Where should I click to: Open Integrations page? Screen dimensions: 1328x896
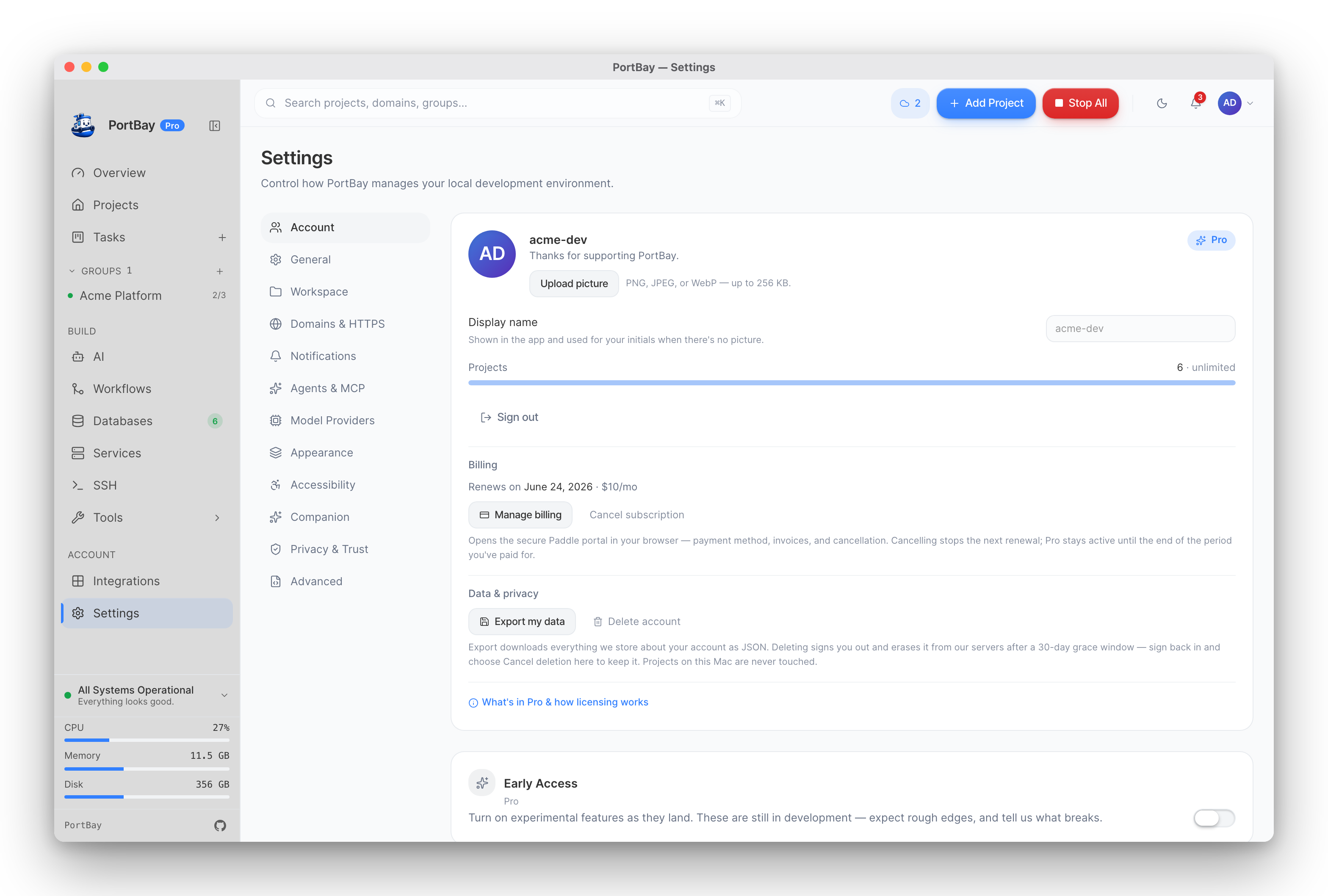point(147,581)
